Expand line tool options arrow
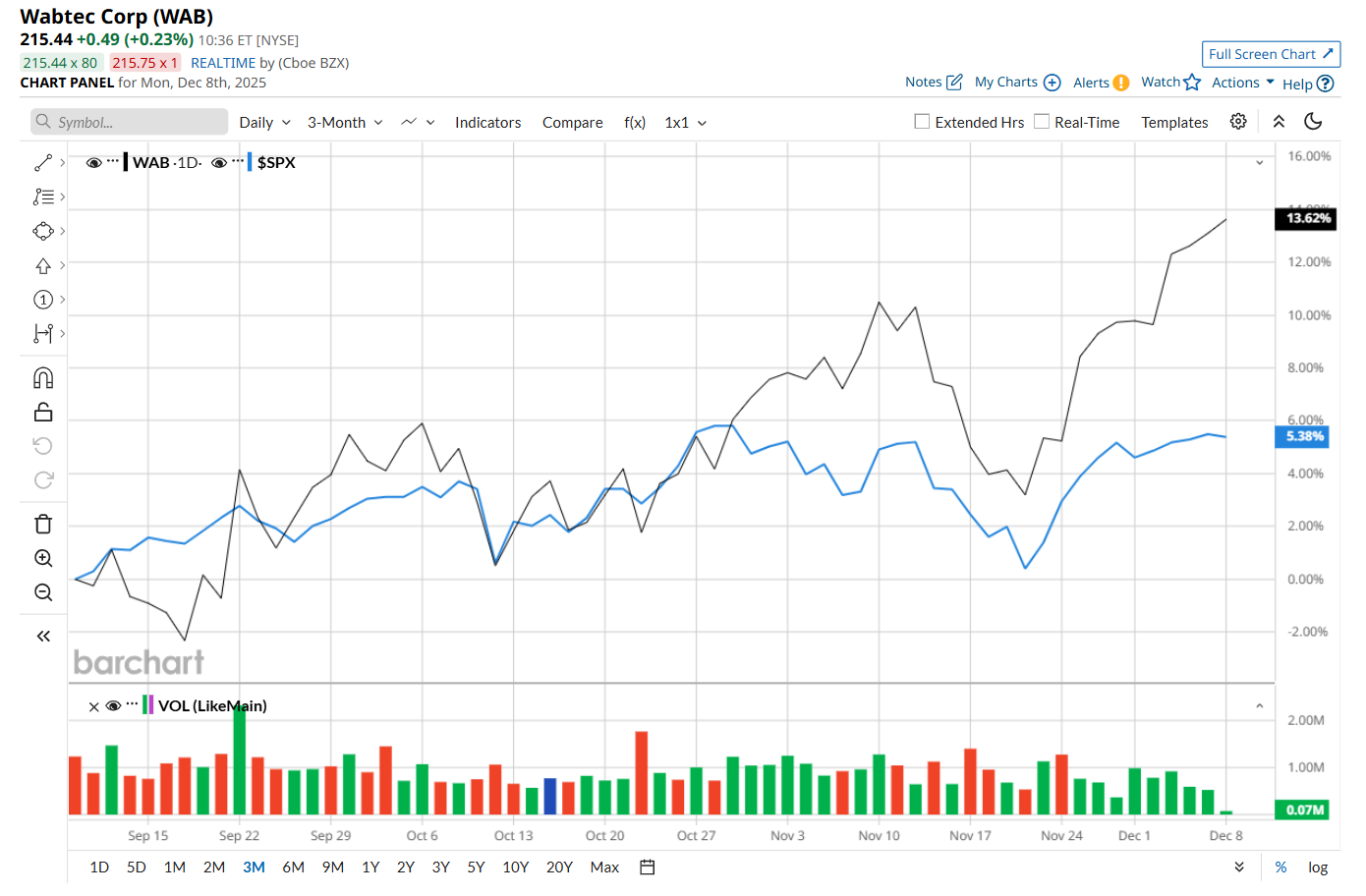This screenshot has width=1366, height=896. tap(63, 163)
